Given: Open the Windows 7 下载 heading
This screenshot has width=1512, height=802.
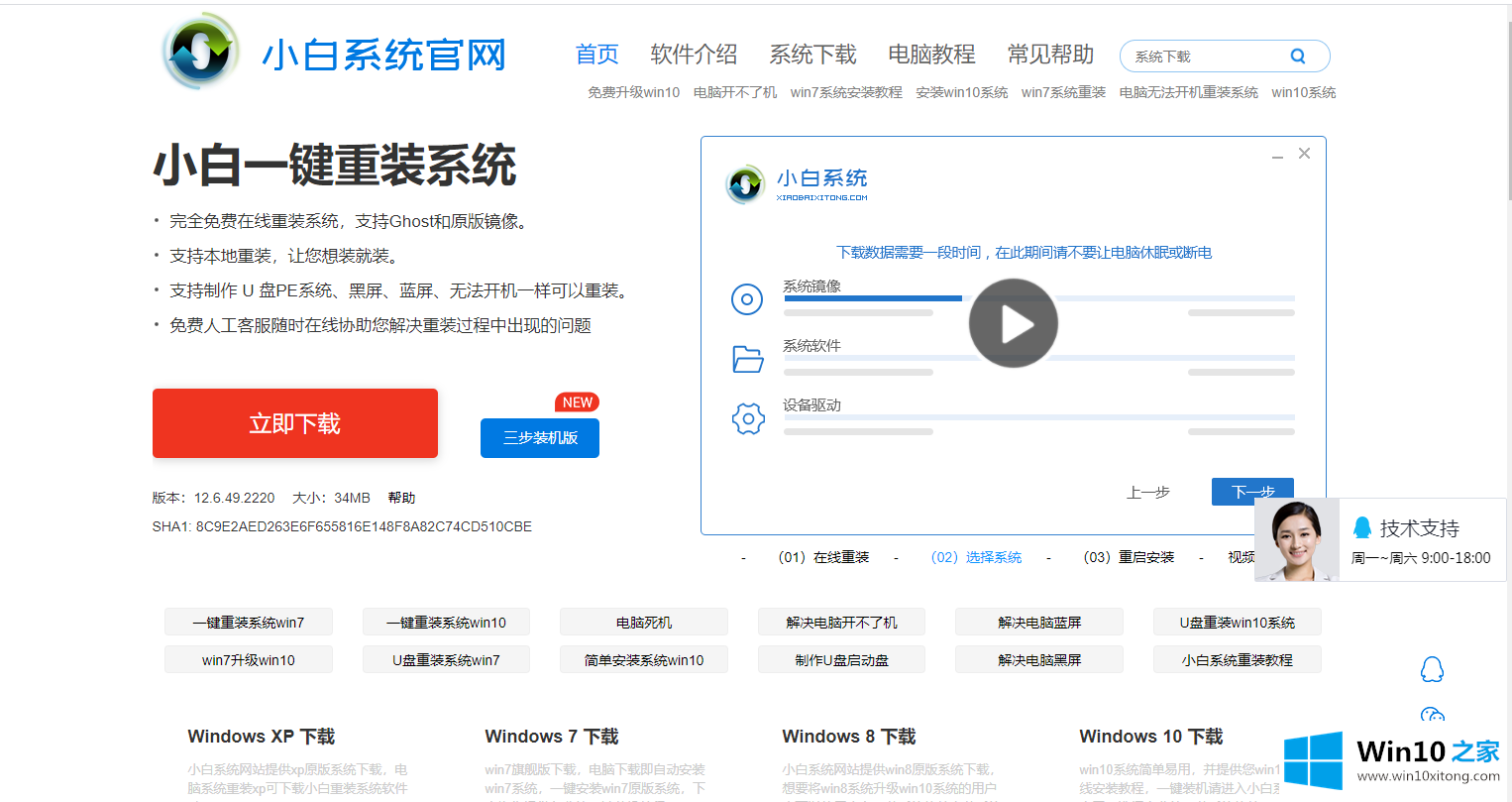Looking at the screenshot, I should point(552,737).
